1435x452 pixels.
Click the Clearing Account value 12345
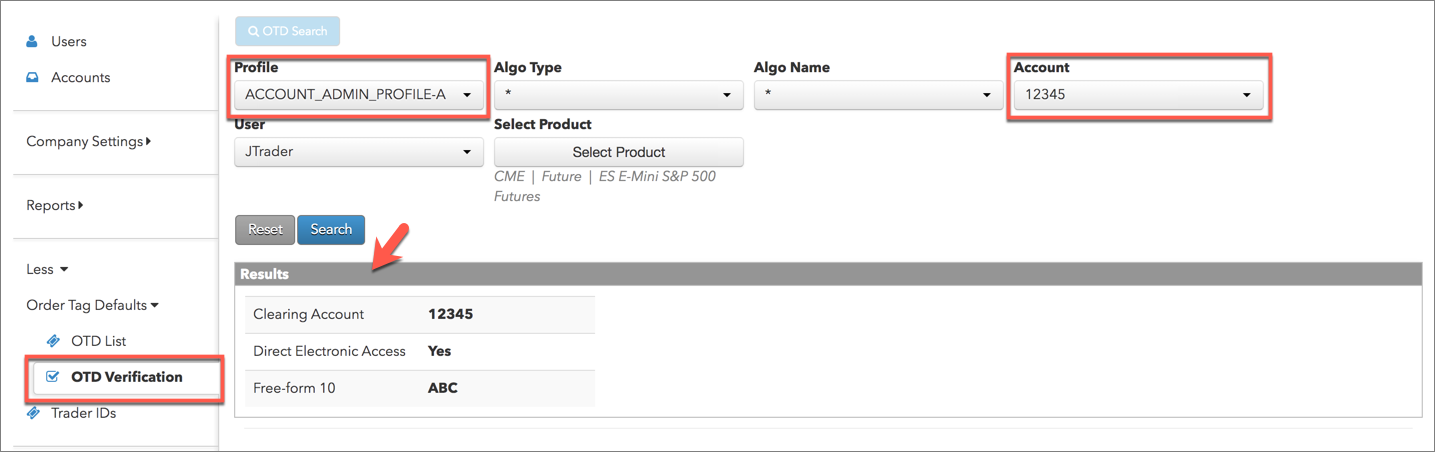click(450, 314)
